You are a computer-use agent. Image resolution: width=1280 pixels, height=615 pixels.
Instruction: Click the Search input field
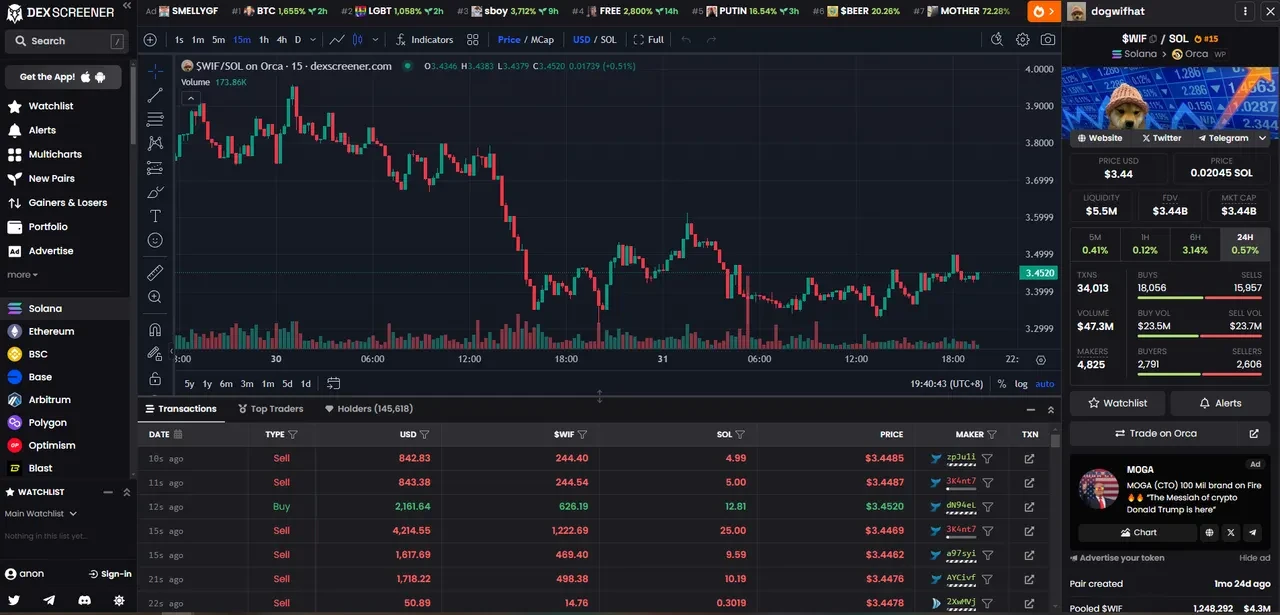click(x=67, y=41)
